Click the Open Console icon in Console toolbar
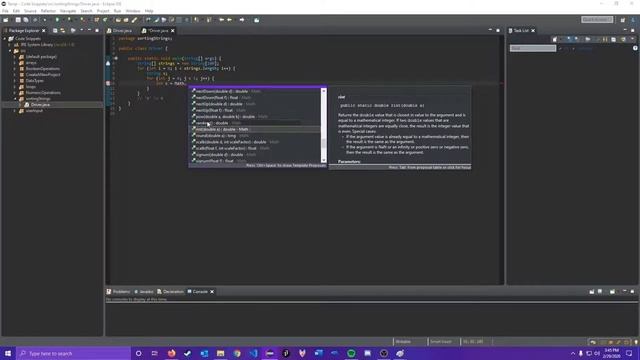640x360 pixels. [x=612, y=291]
